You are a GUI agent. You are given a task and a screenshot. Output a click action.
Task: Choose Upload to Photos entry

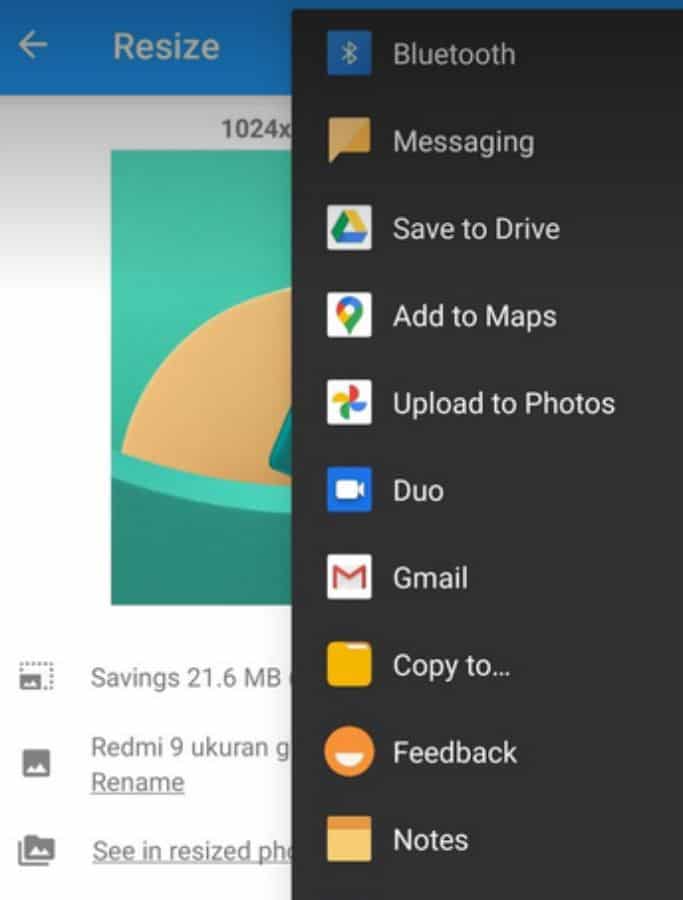[503, 404]
